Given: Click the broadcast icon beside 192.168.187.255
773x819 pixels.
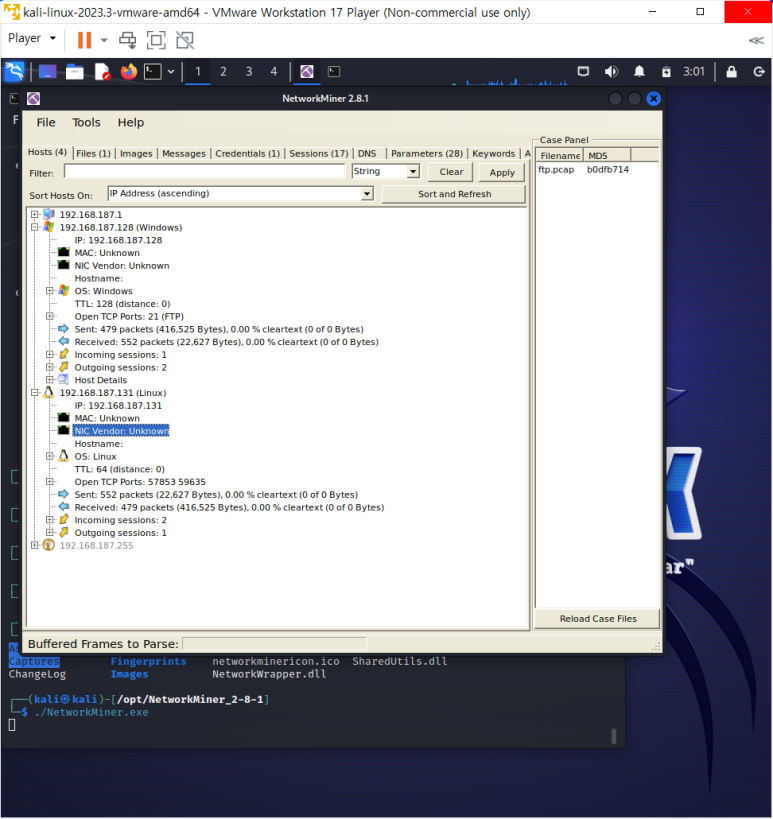Looking at the screenshot, I should (49, 545).
